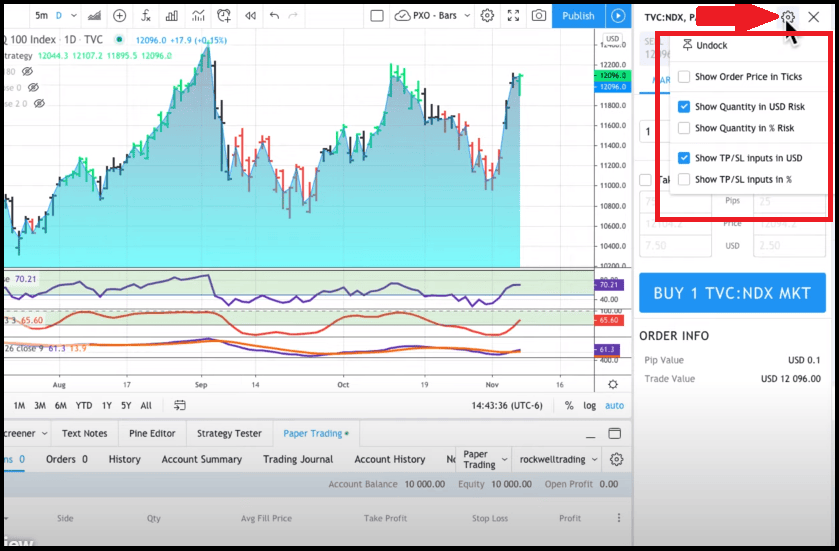Open the Strategy Tester tab

[x=229, y=433]
